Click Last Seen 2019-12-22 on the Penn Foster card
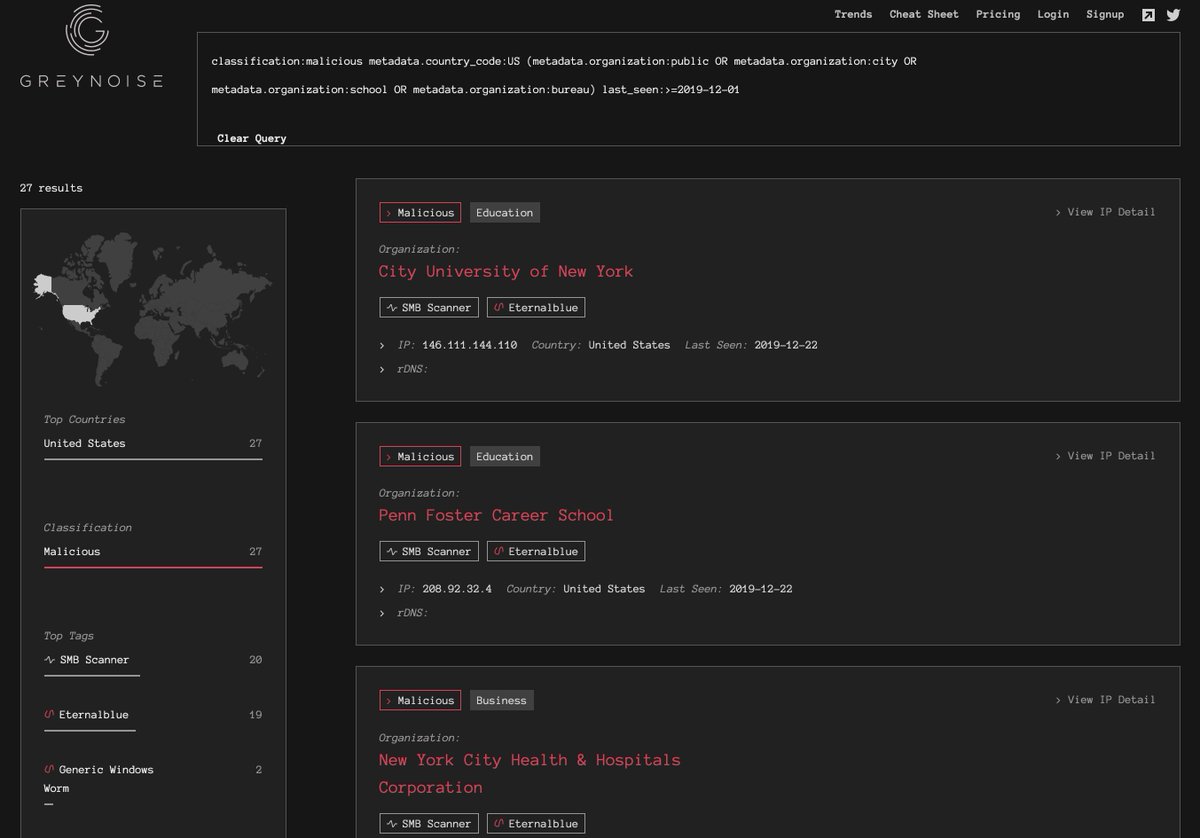 tap(726, 589)
